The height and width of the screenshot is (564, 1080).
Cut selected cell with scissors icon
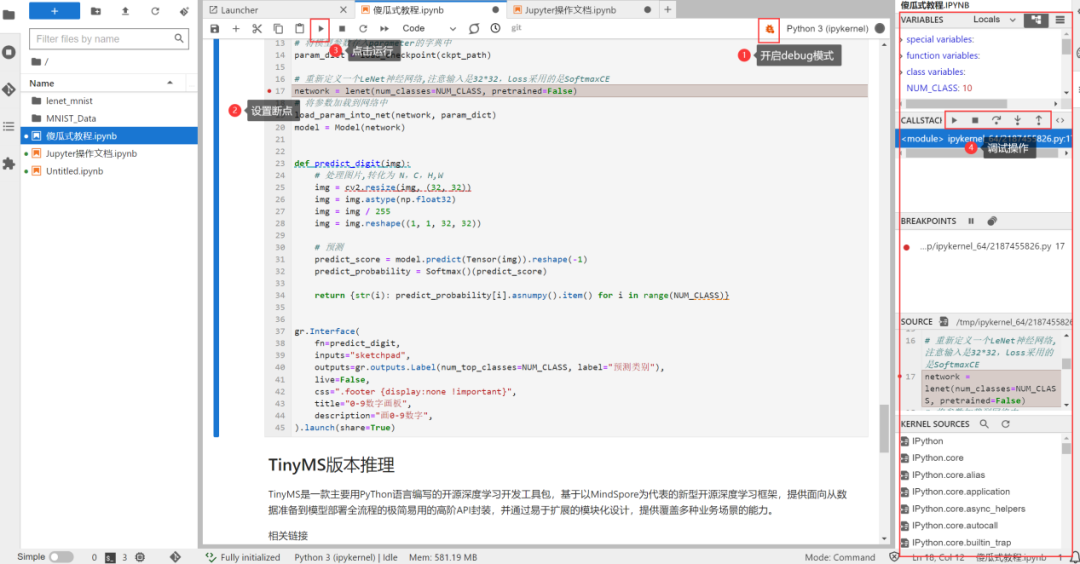pos(257,29)
